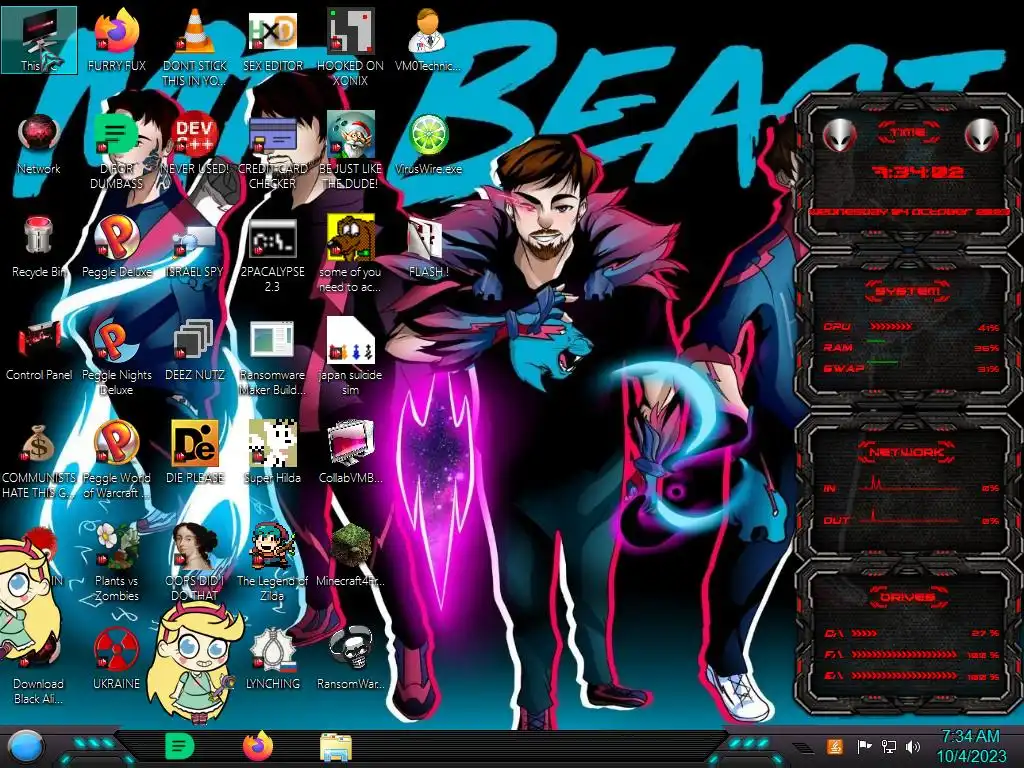Open the CollabVMB... icon
1024x768 pixels.
click(x=351, y=453)
